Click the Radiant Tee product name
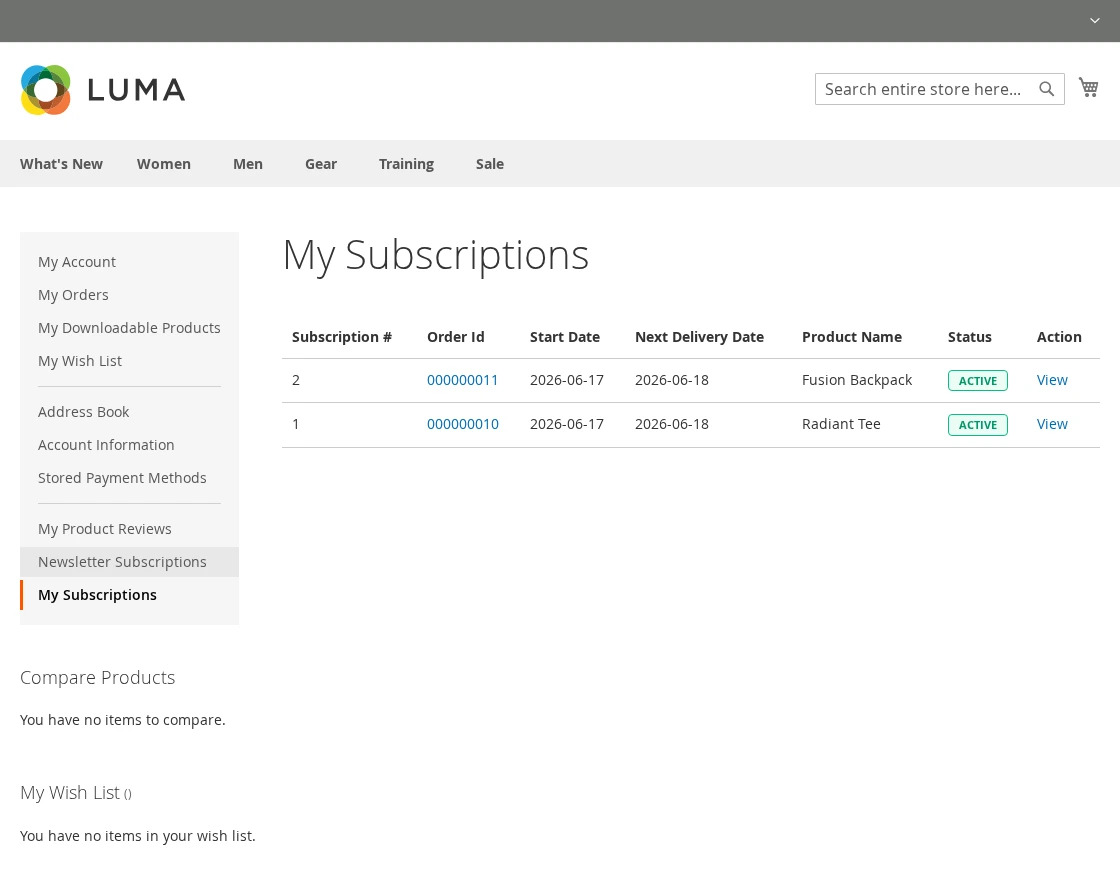This screenshot has width=1120, height=880. [x=841, y=424]
